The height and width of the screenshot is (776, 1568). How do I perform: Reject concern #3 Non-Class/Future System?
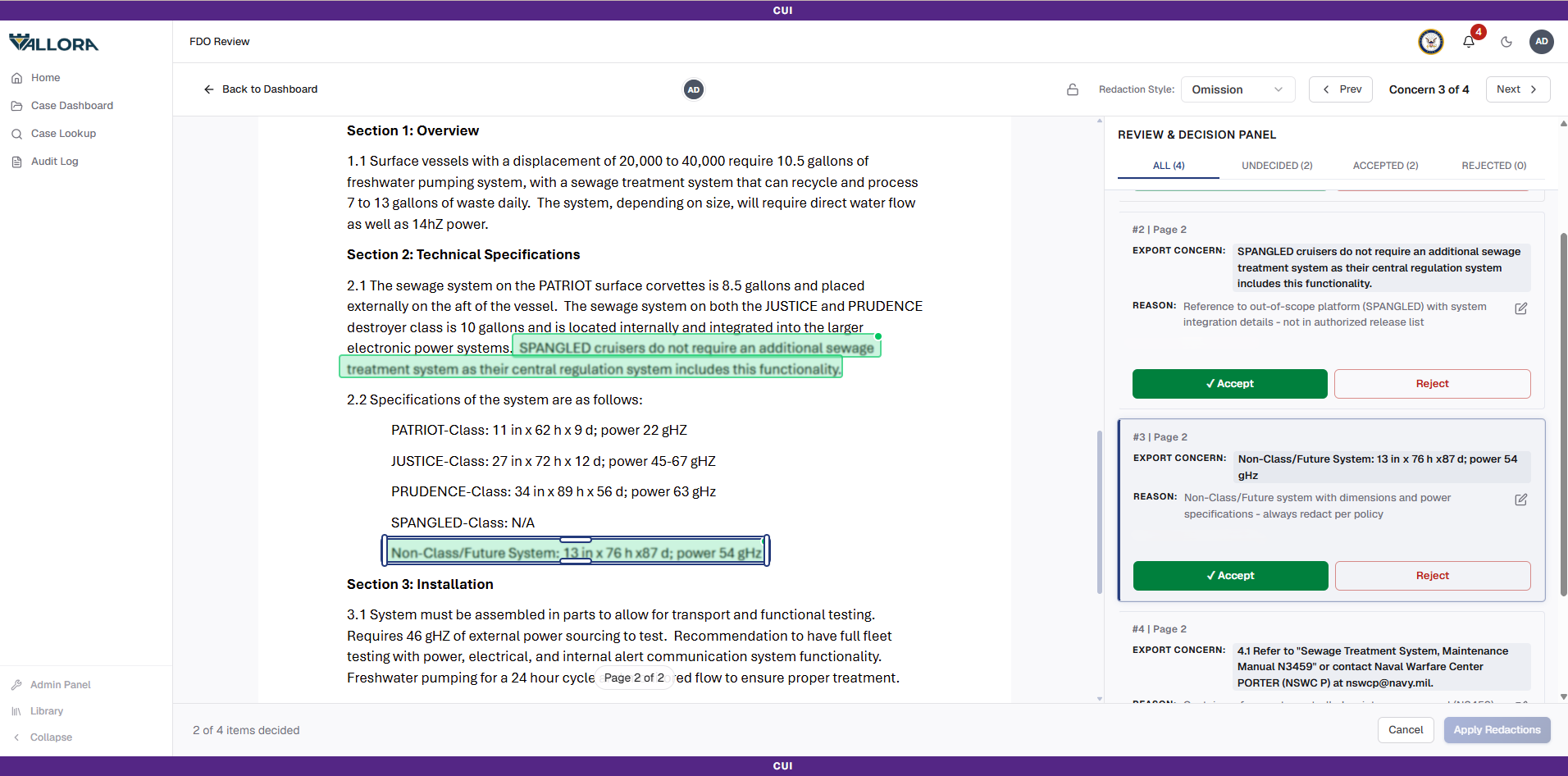click(1433, 576)
